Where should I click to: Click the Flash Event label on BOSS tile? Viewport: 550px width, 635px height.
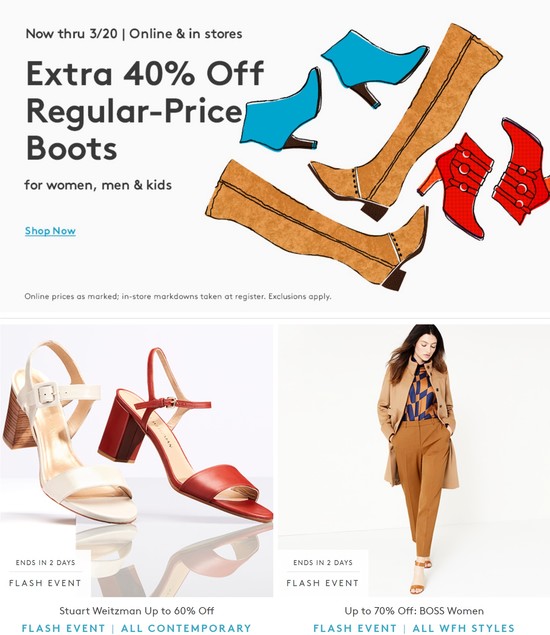322,583
